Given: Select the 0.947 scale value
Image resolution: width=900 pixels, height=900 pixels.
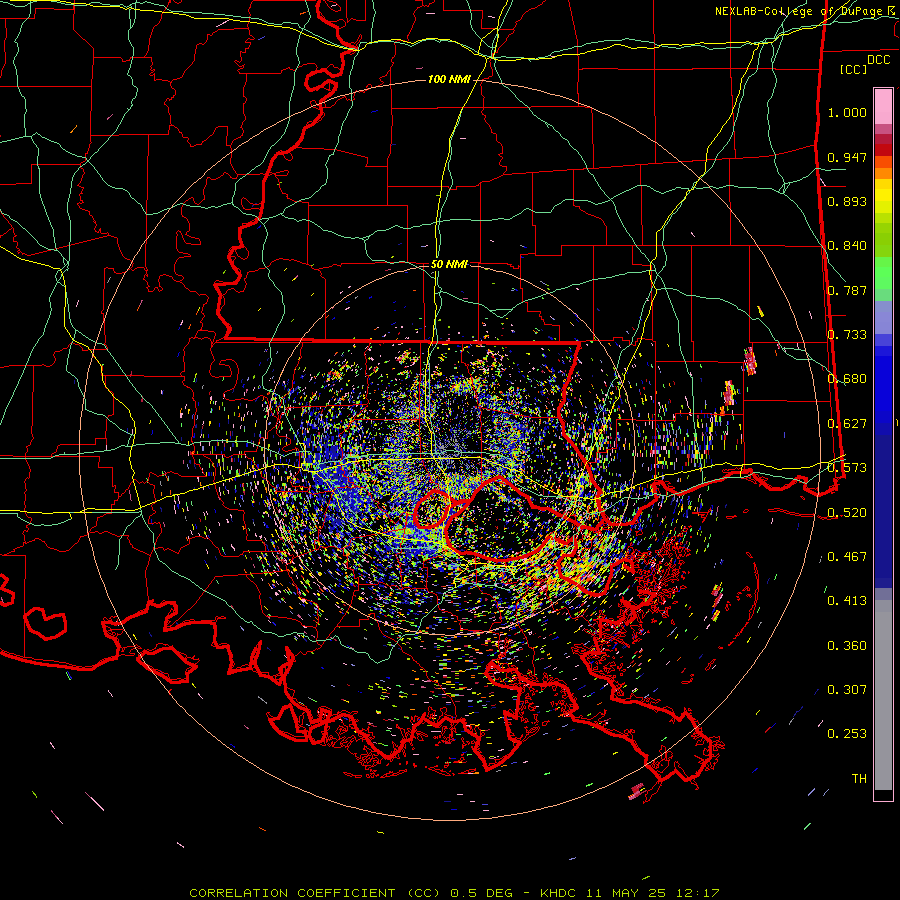Looking at the screenshot, I should click(x=847, y=157).
